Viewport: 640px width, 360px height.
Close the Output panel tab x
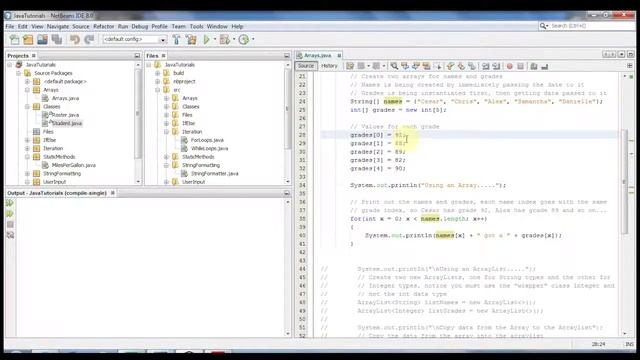pos(113,193)
